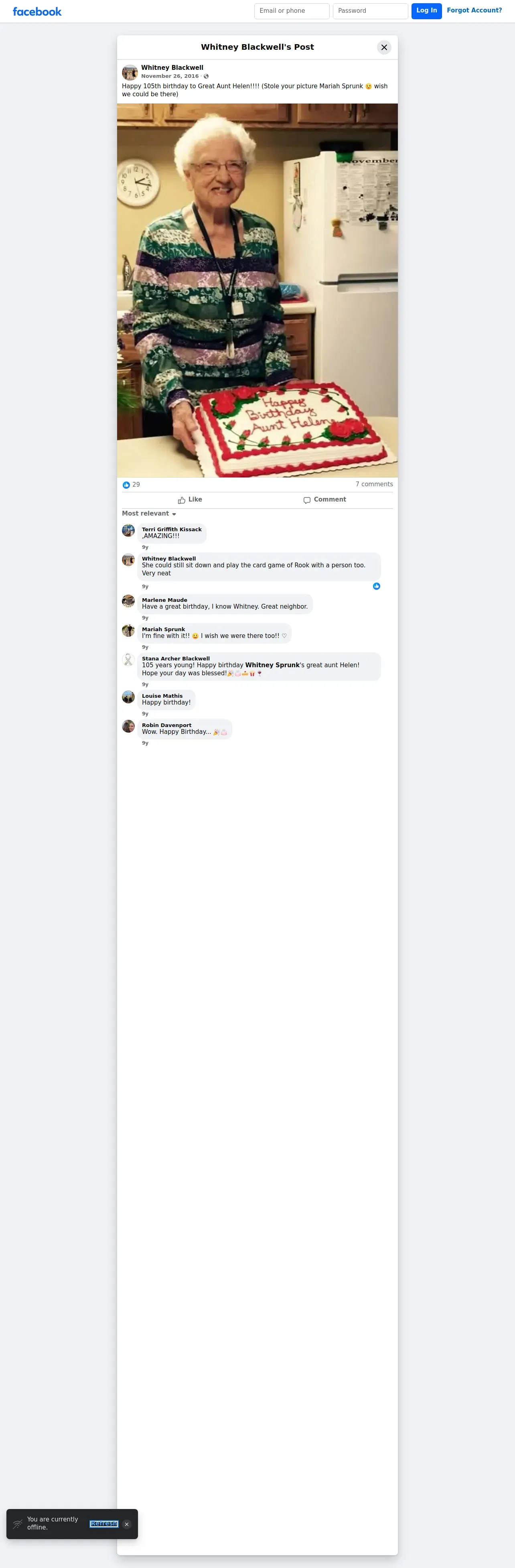Click Robin Davenport's profile avatar
This screenshot has width=515, height=1568.
point(128,726)
